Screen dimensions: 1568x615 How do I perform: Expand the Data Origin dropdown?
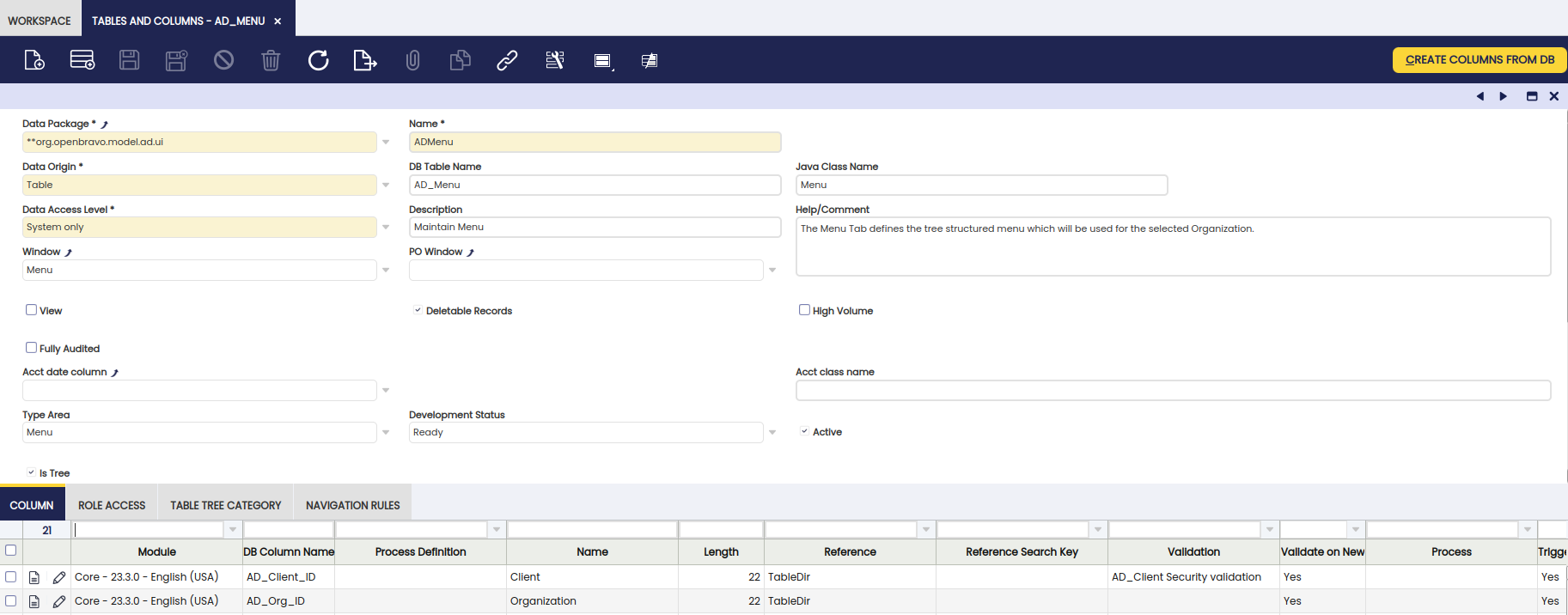tap(386, 185)
